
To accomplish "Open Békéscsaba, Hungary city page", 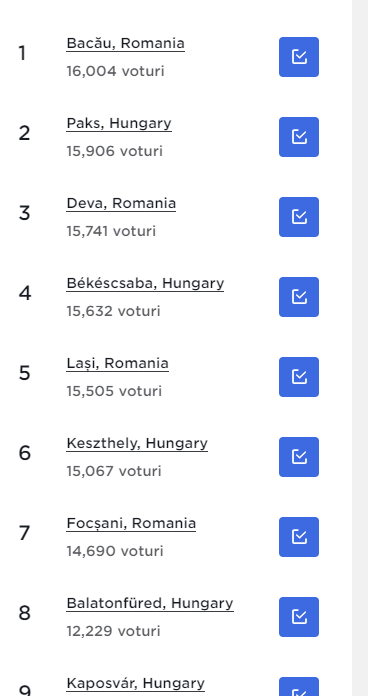I will 145,283.
